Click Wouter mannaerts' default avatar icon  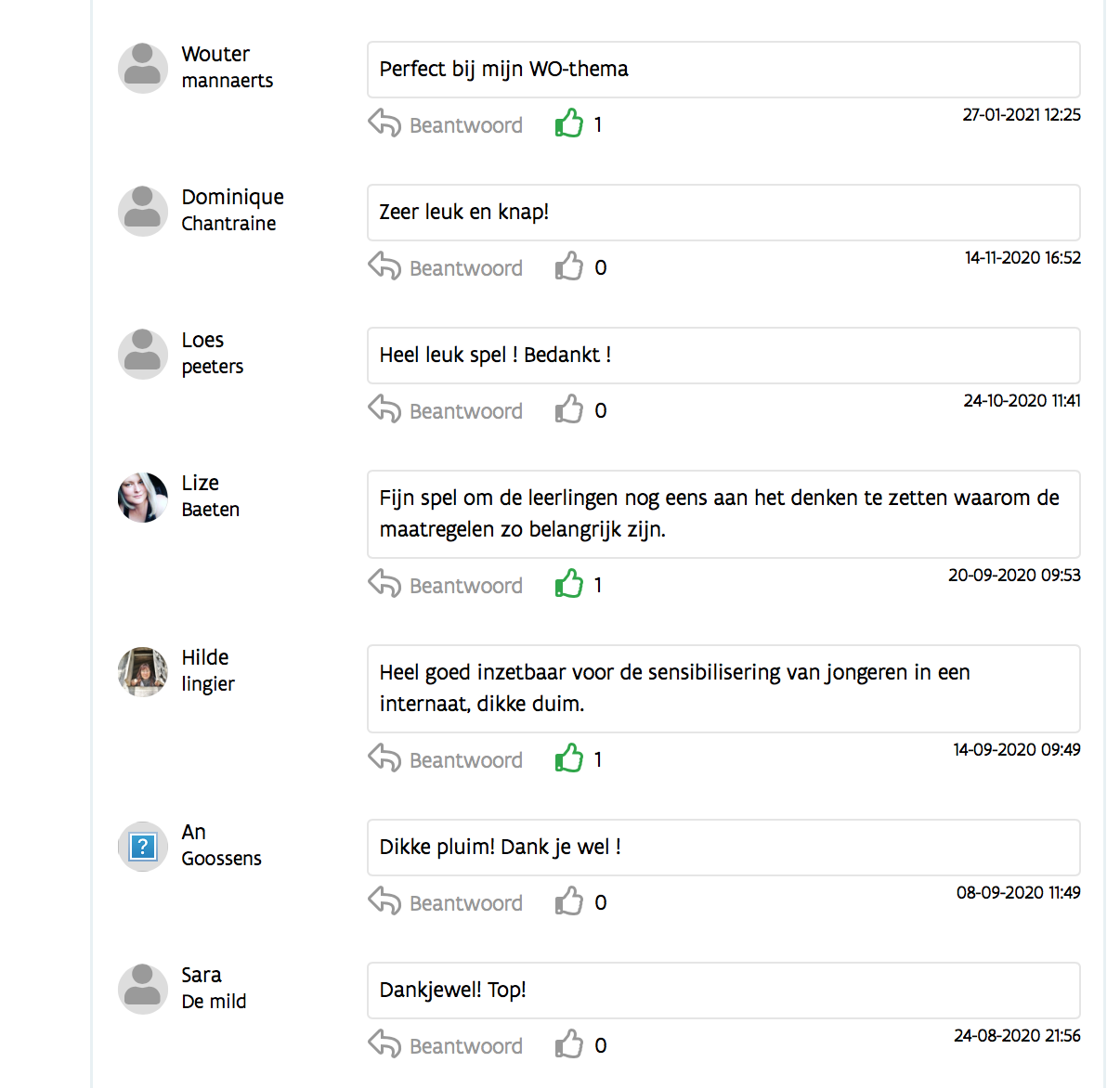point(143,68)
